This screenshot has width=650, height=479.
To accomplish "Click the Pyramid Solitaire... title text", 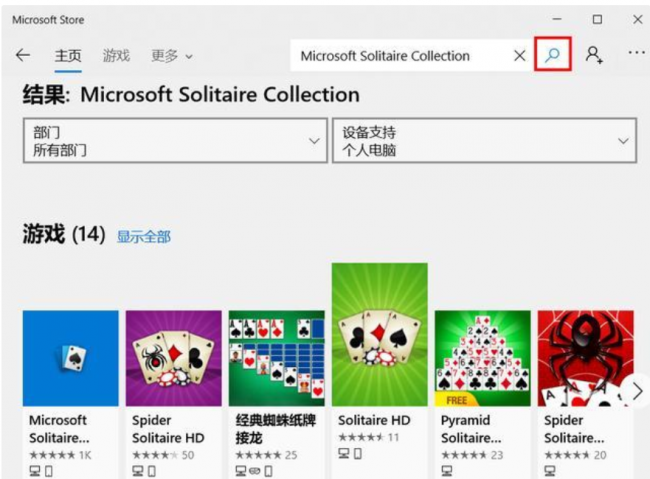I will 471,429.
